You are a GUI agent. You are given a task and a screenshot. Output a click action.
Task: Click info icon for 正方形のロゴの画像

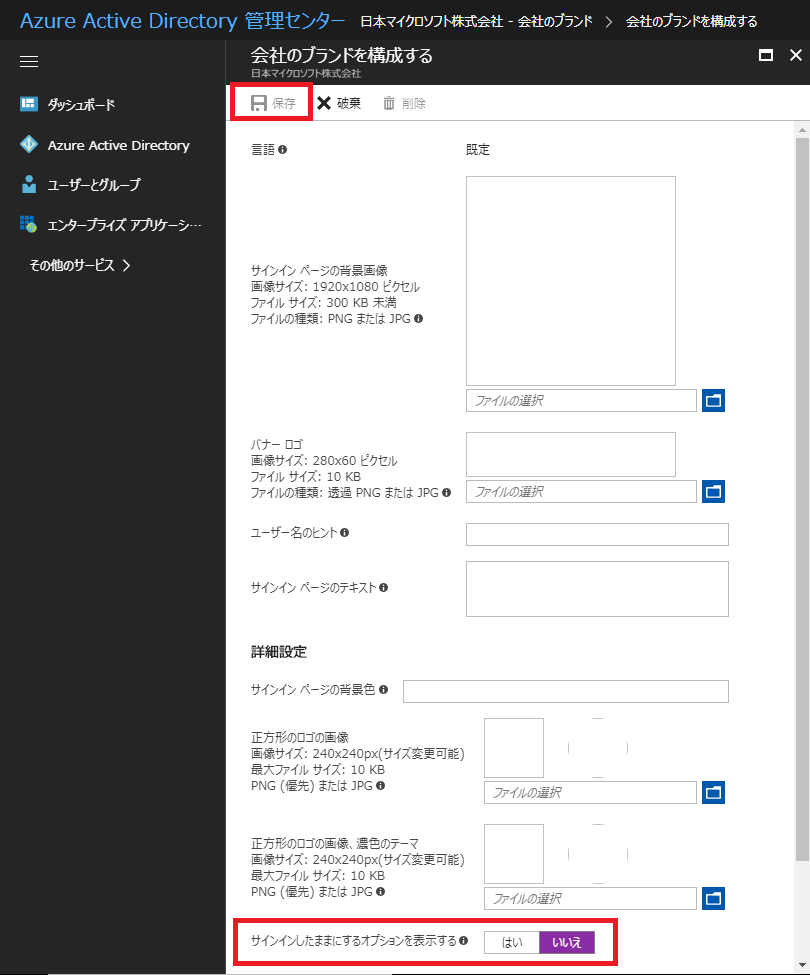click(380, 785)
